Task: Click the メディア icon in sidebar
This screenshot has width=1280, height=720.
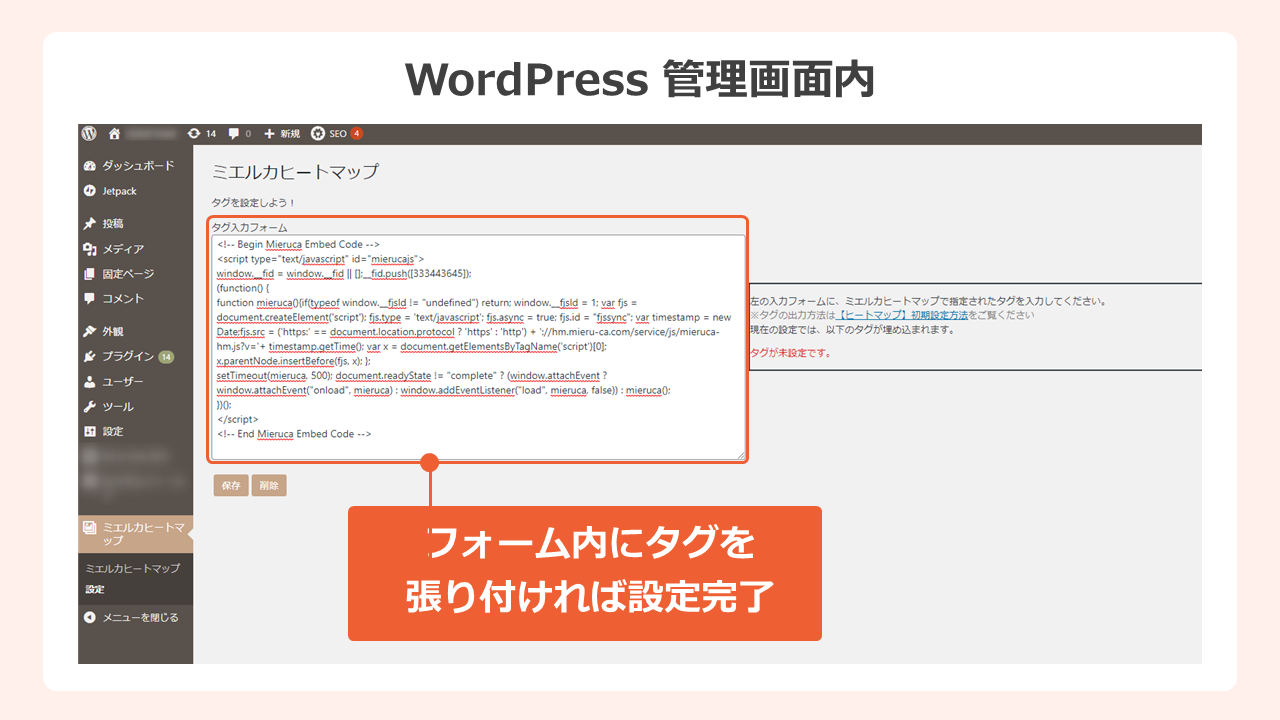Action: (x=90, y=249)
